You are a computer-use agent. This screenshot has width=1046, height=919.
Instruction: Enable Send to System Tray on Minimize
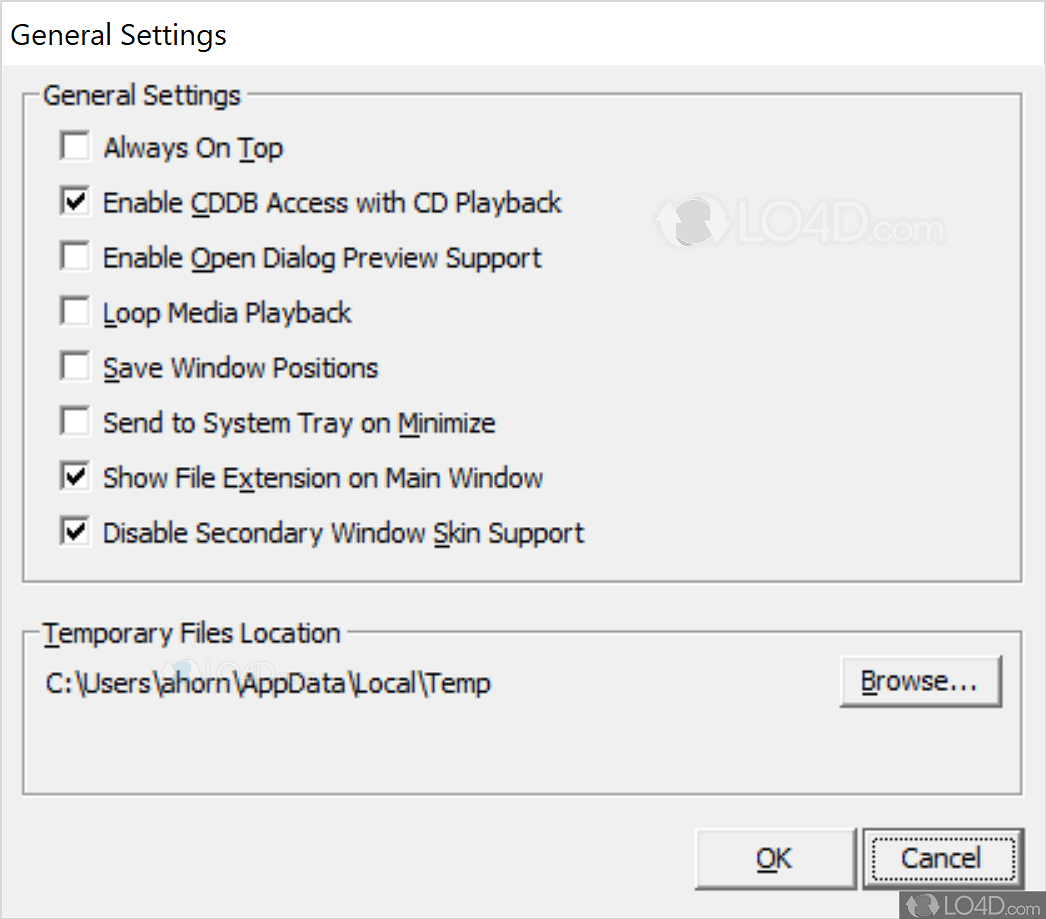coord(74,420)
